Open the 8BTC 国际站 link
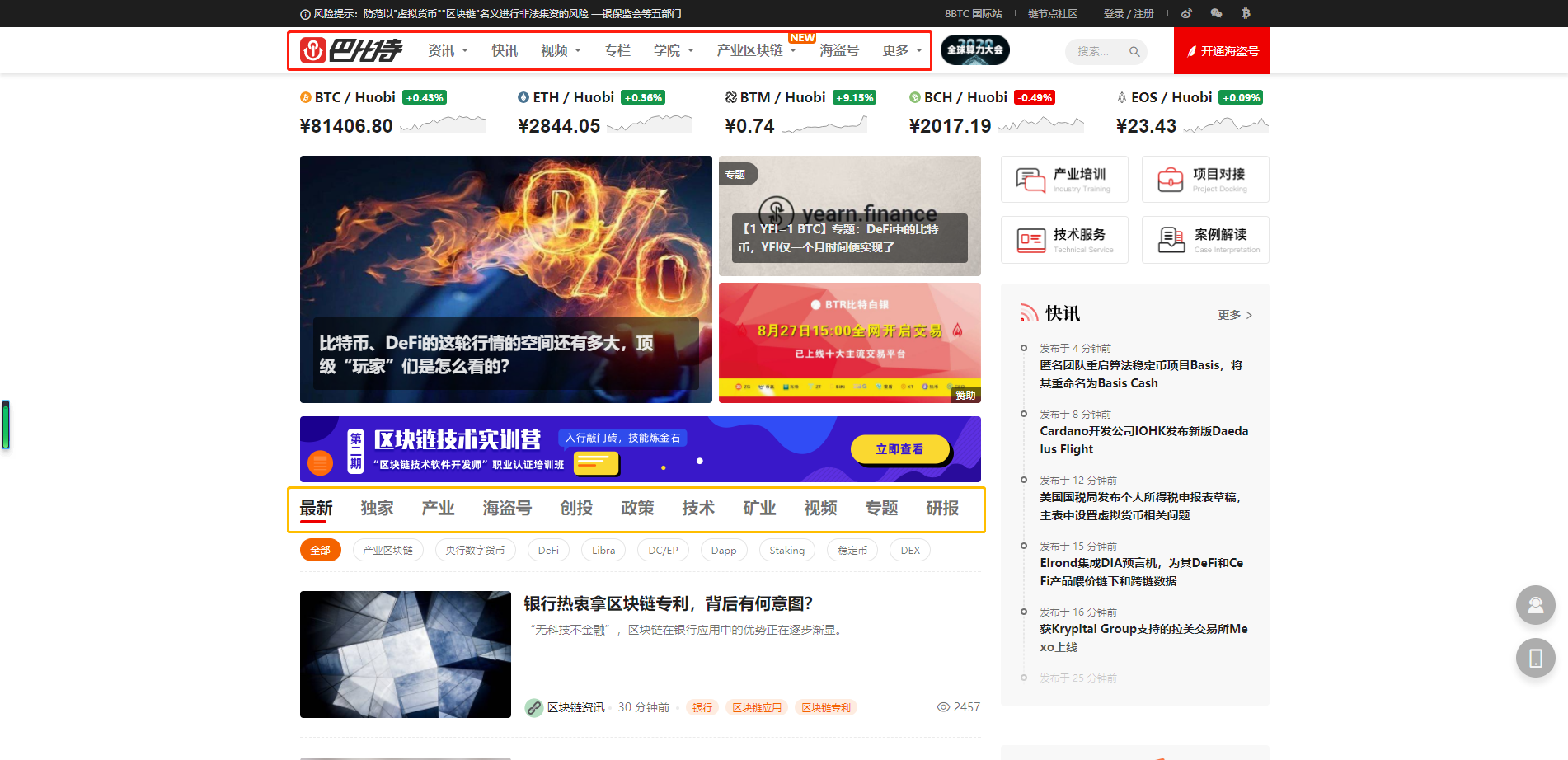This screenshot has width=1568, height=760. coord(974,14)
